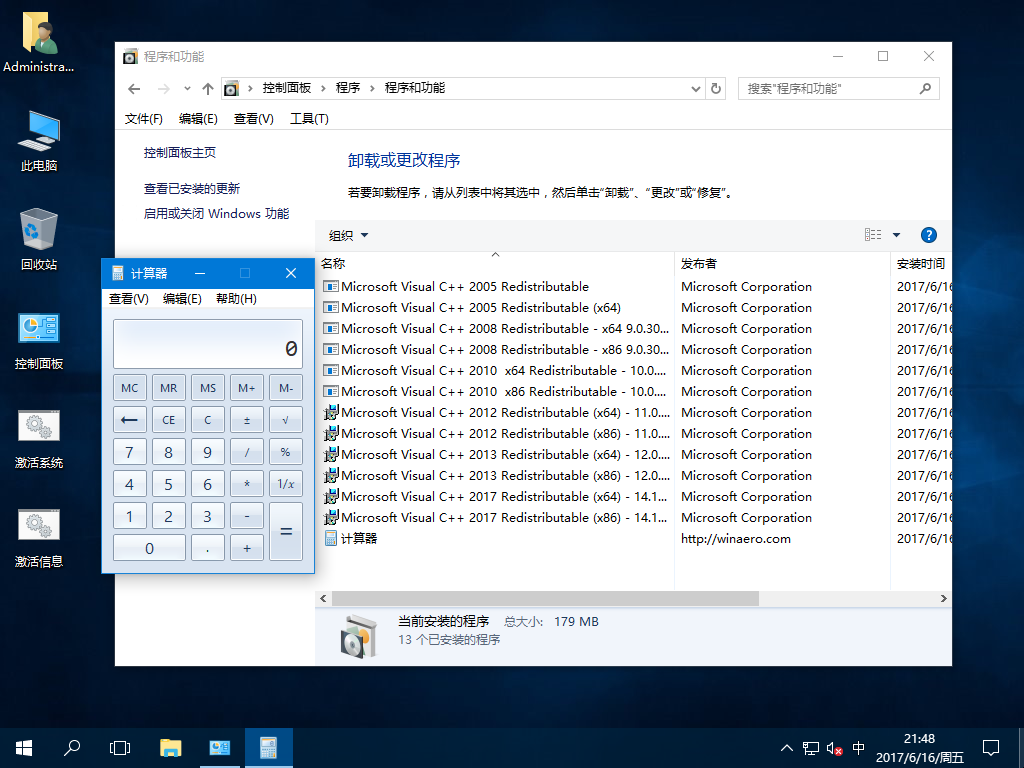Click the calculator divide button
The height and width of the screenshot is (768, 1024).
(247, 452)
